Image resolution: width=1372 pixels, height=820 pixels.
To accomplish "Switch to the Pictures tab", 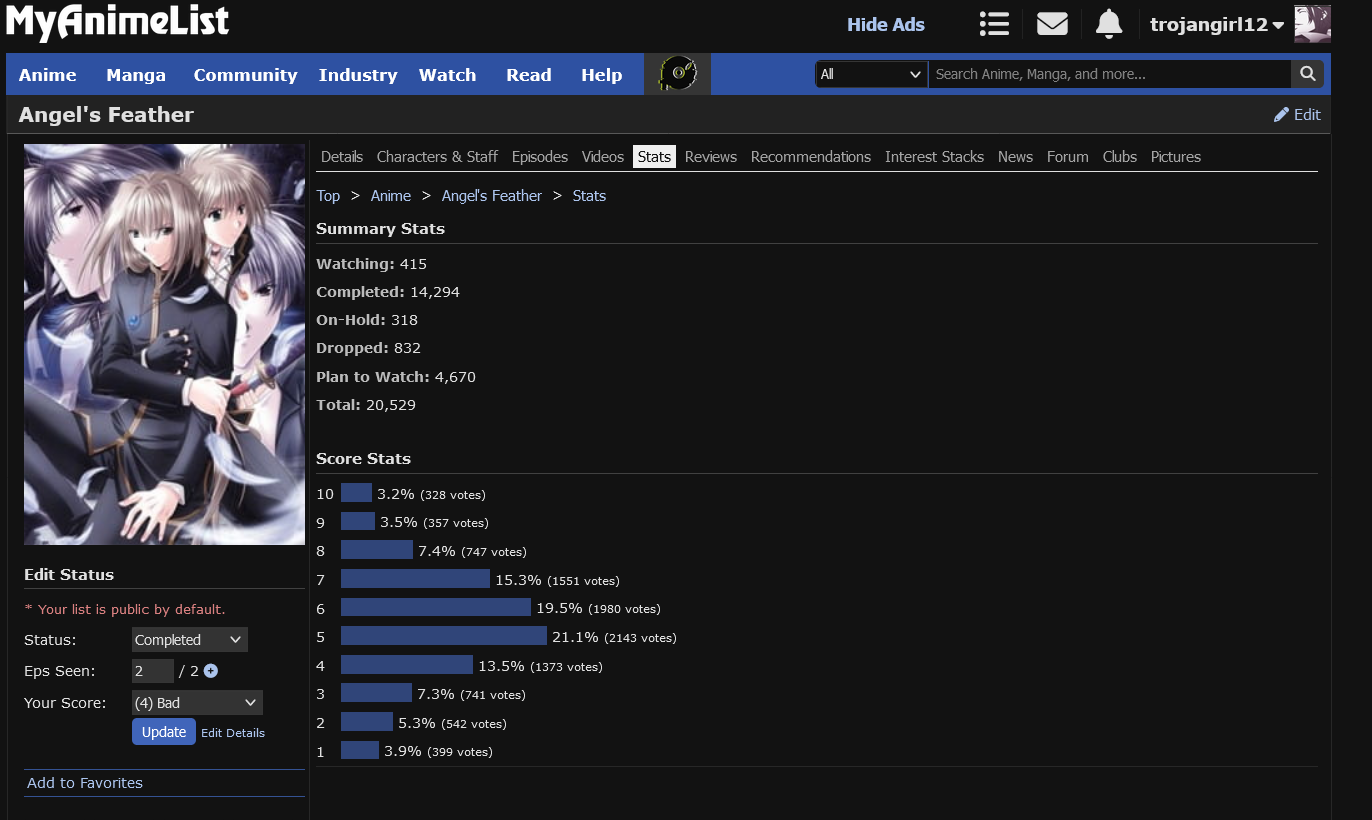I will click(x=1176, y=157).
